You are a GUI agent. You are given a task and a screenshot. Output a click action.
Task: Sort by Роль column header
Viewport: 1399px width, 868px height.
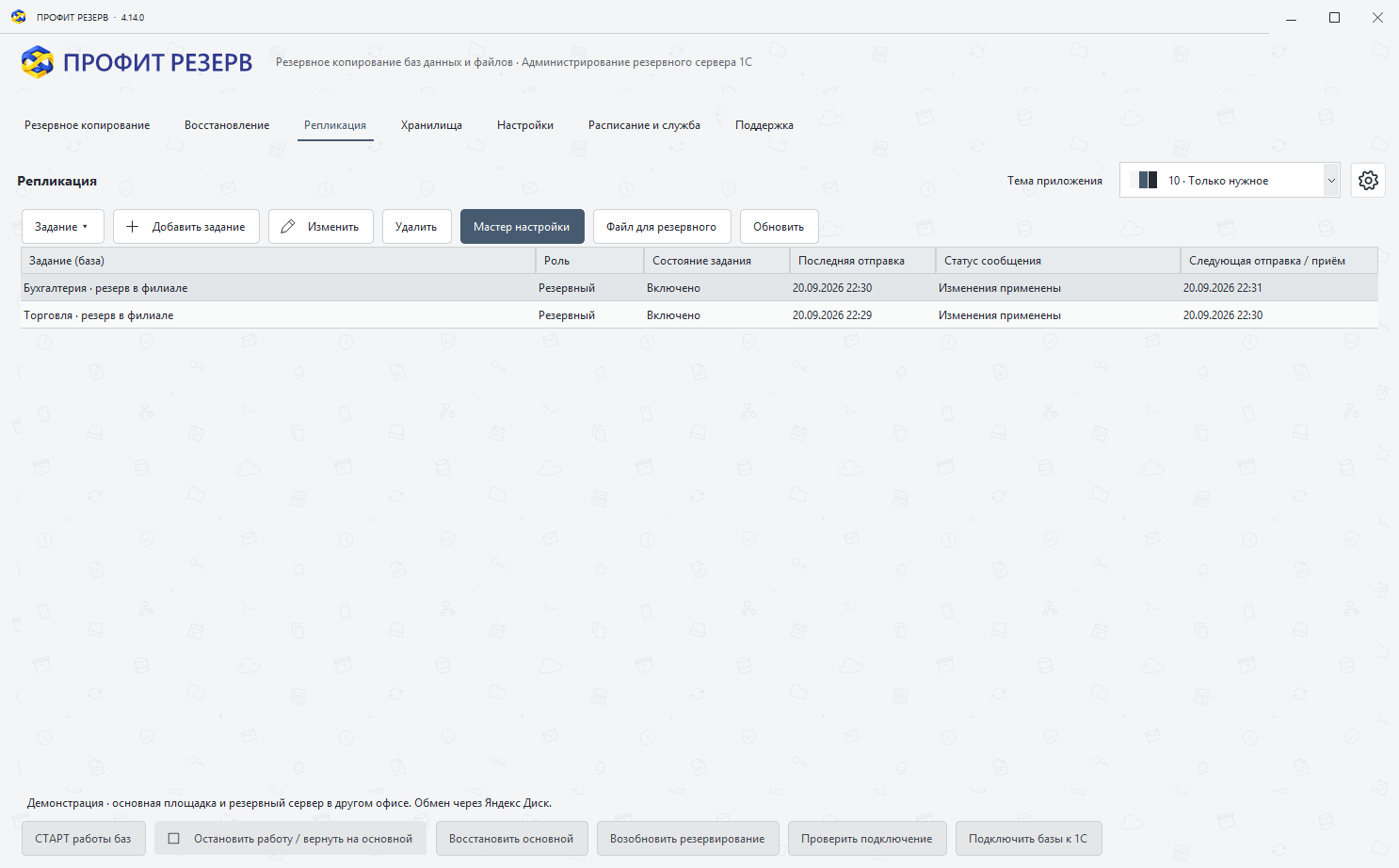pyautogui.click(x=590, y=261)
